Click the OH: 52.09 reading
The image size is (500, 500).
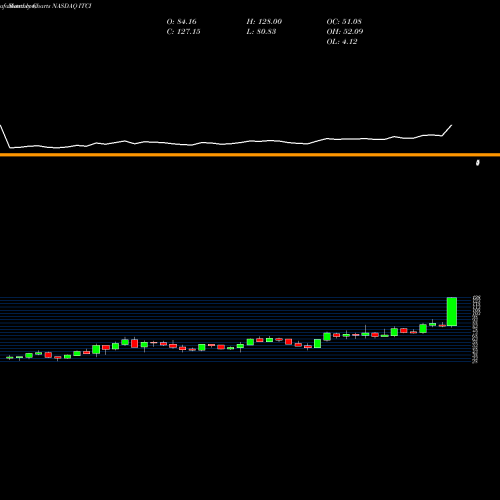[x=345, y=32]
